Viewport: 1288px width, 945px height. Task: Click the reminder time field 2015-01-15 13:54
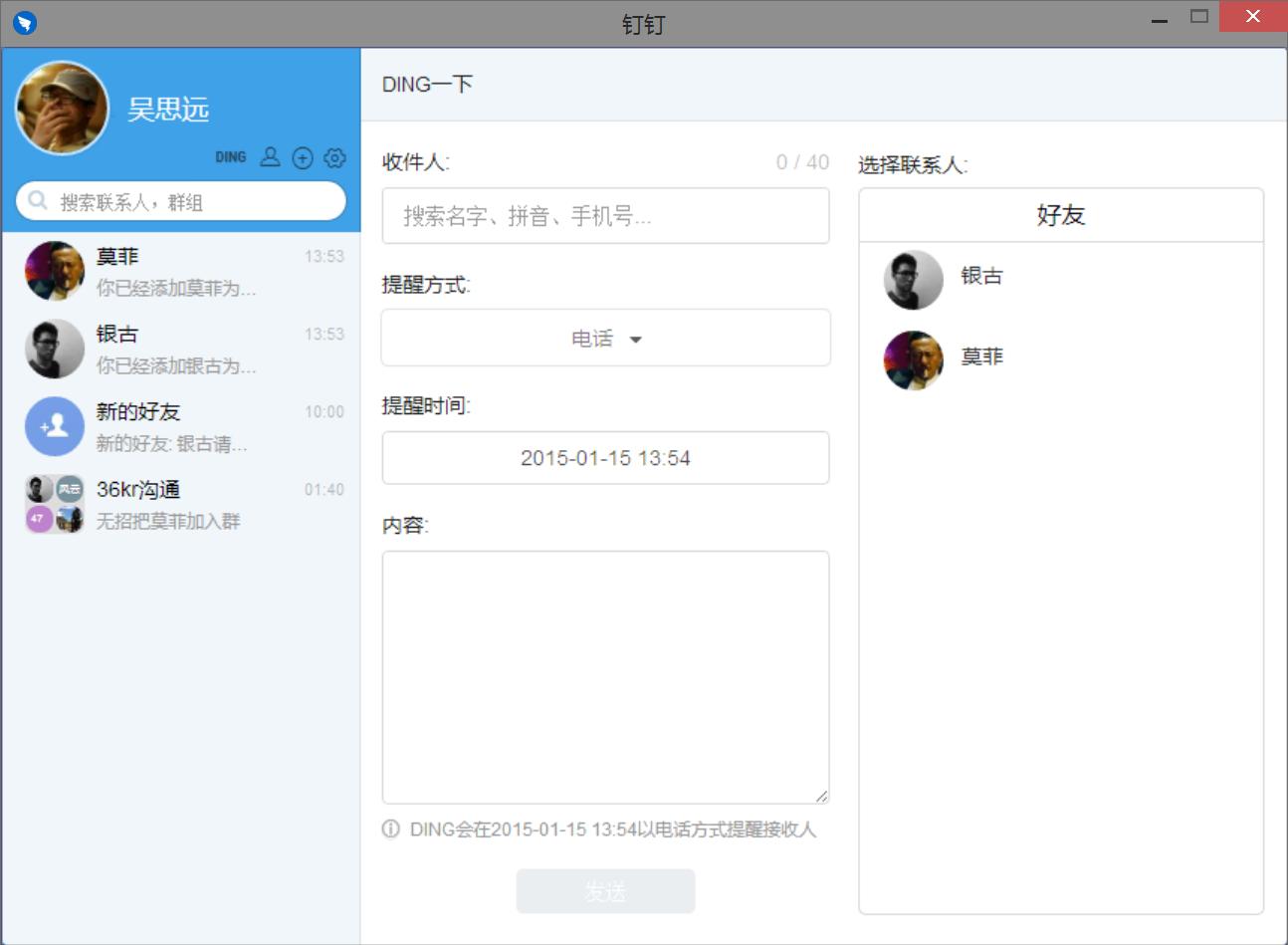pos(605,458)
